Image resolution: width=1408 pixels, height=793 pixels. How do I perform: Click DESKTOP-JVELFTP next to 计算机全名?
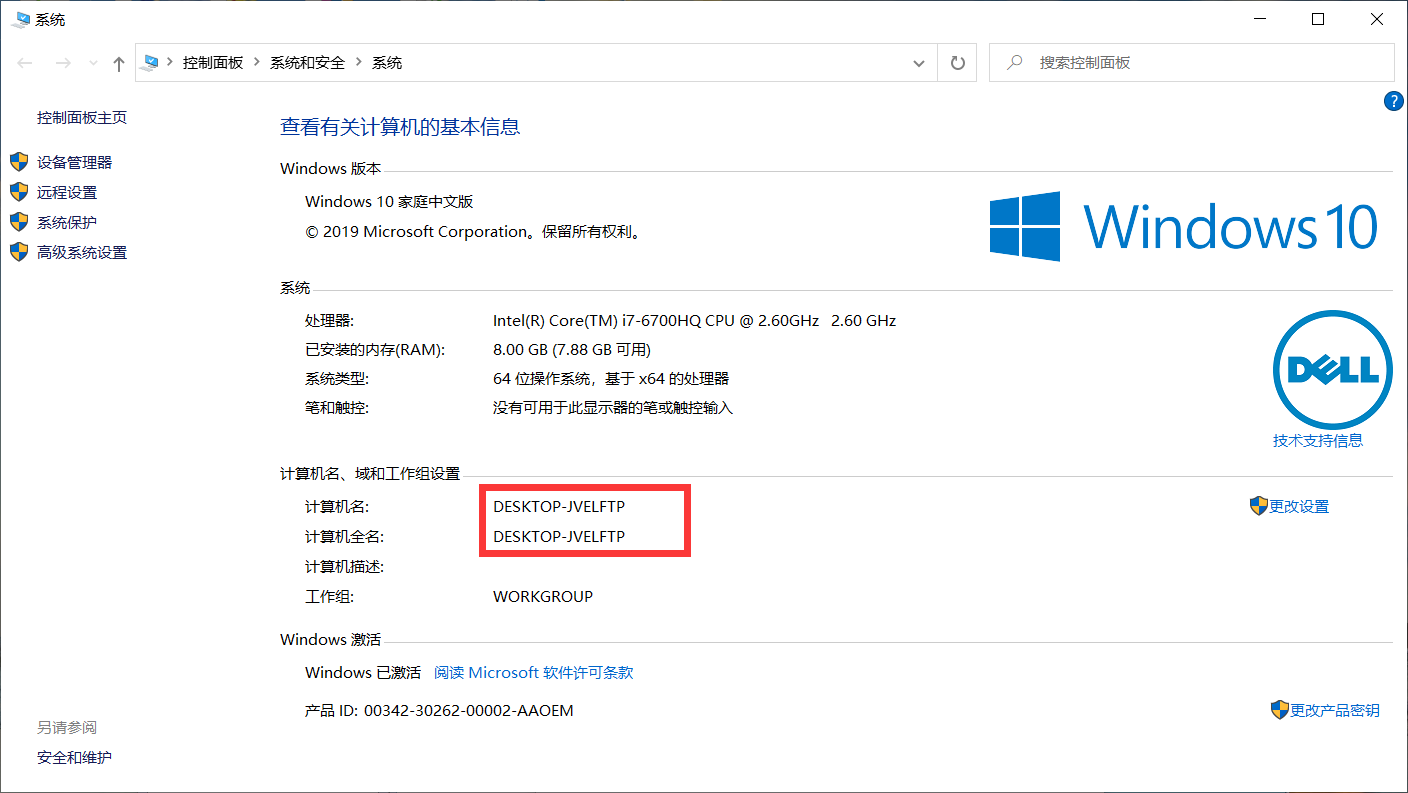[x=559, y=536]
